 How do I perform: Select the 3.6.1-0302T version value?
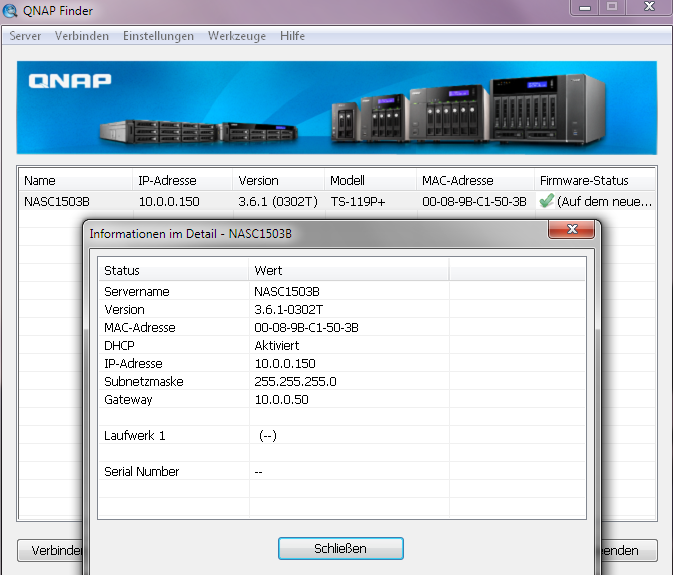pyautogui.click(x=288, y=309)
